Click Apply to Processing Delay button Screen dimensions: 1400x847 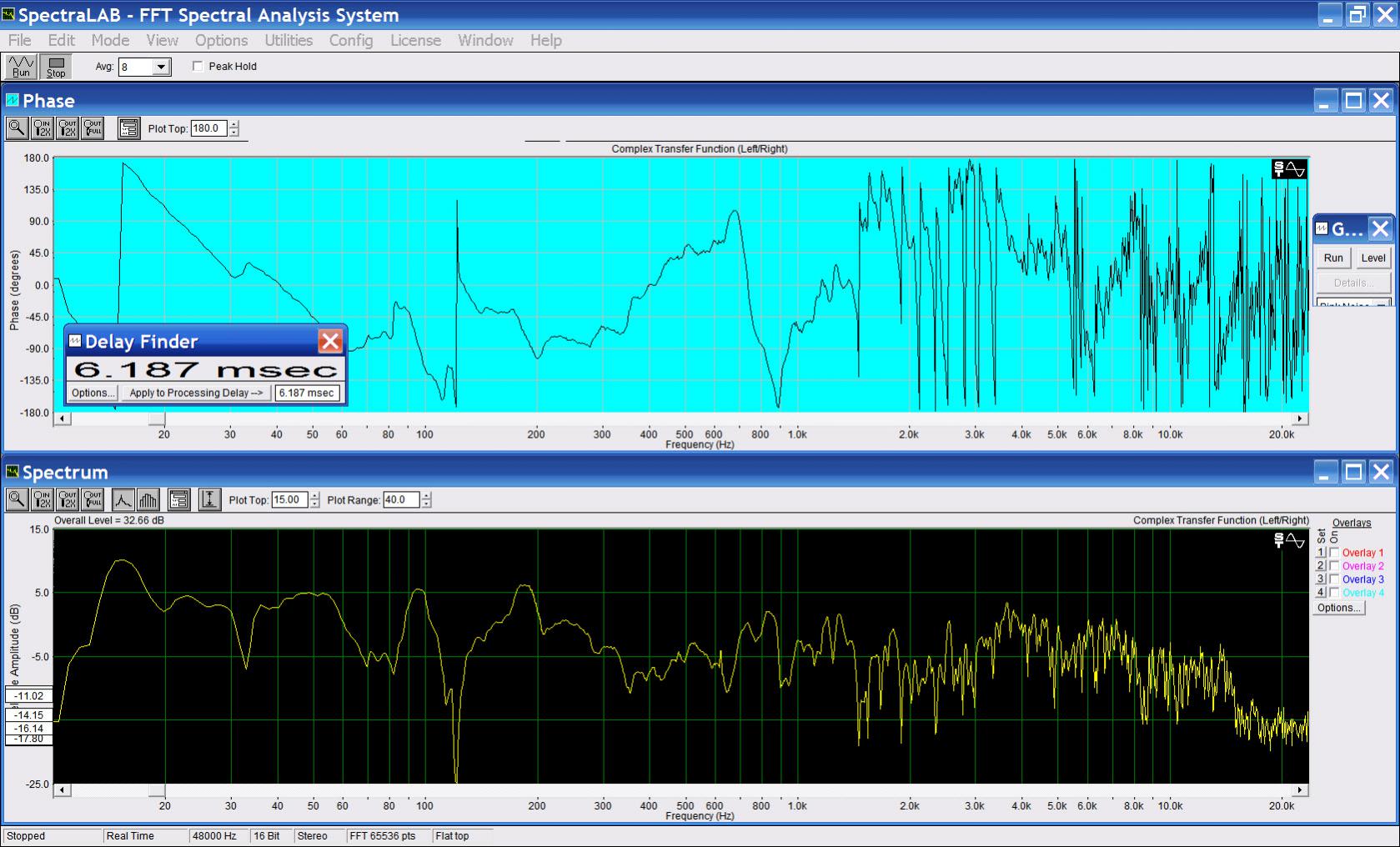click(x=196, y=393)
